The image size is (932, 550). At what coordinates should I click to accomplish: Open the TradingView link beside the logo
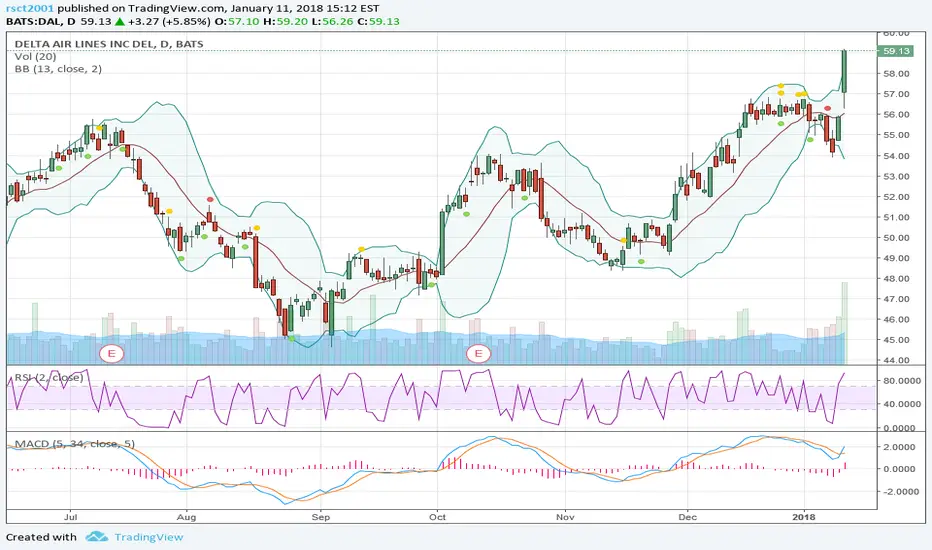149,537
